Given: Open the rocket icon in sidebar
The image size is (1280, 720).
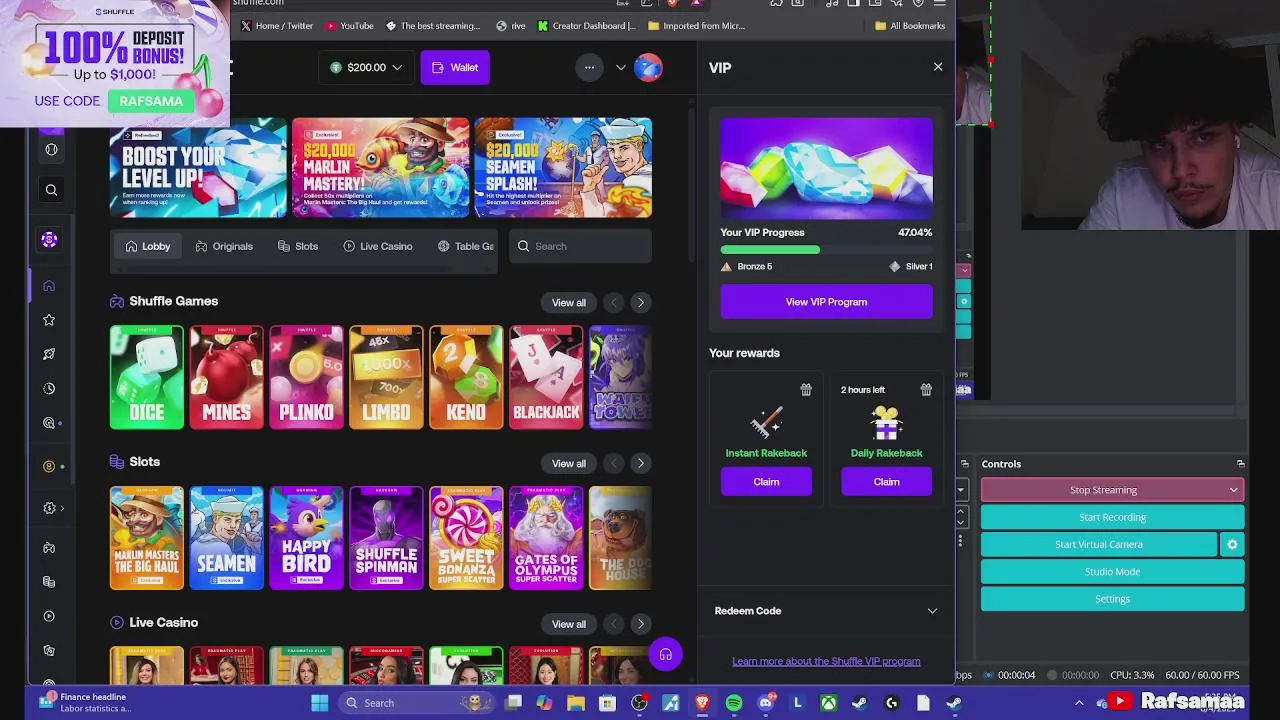Looking at the screenshot, I should pyautogui.click(x=49, y=354).
